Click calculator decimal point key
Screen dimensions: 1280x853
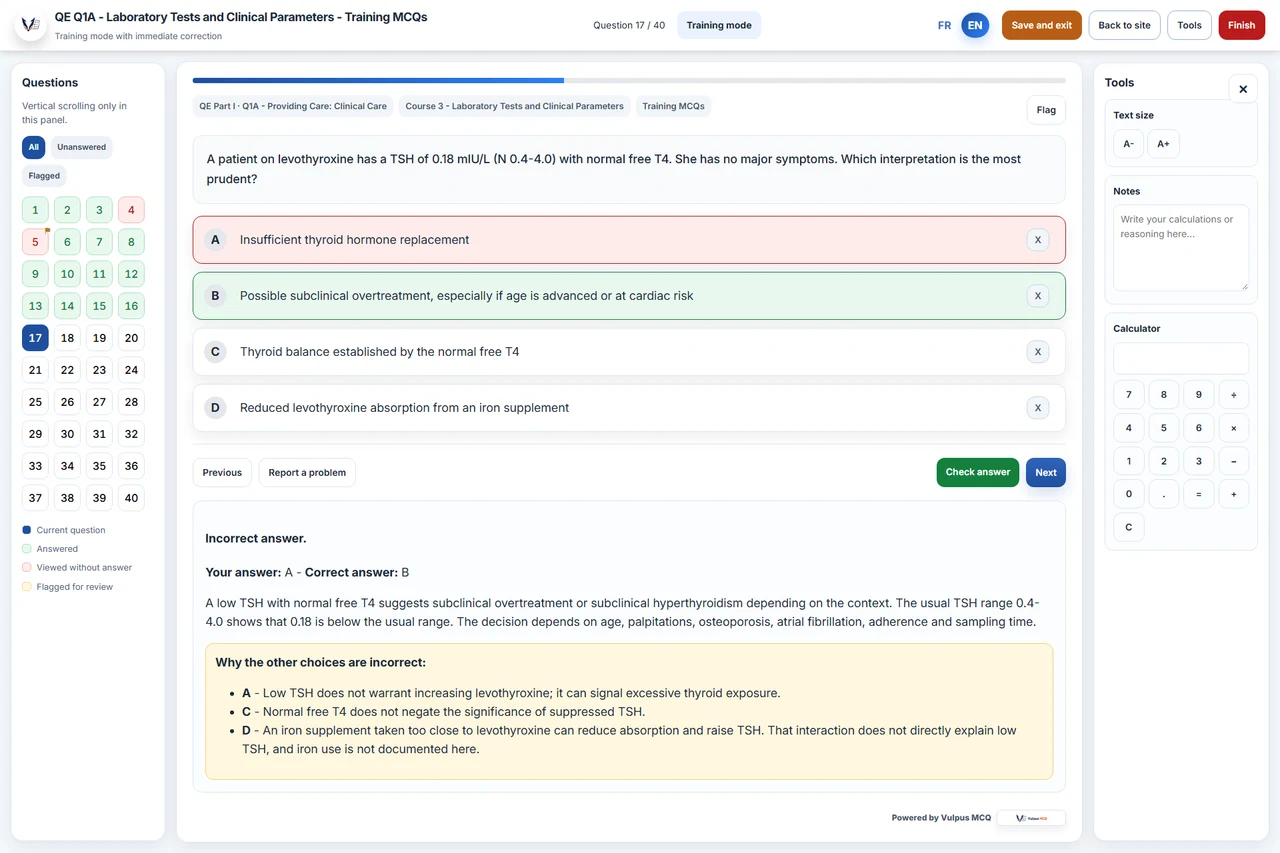point(1163,494)
